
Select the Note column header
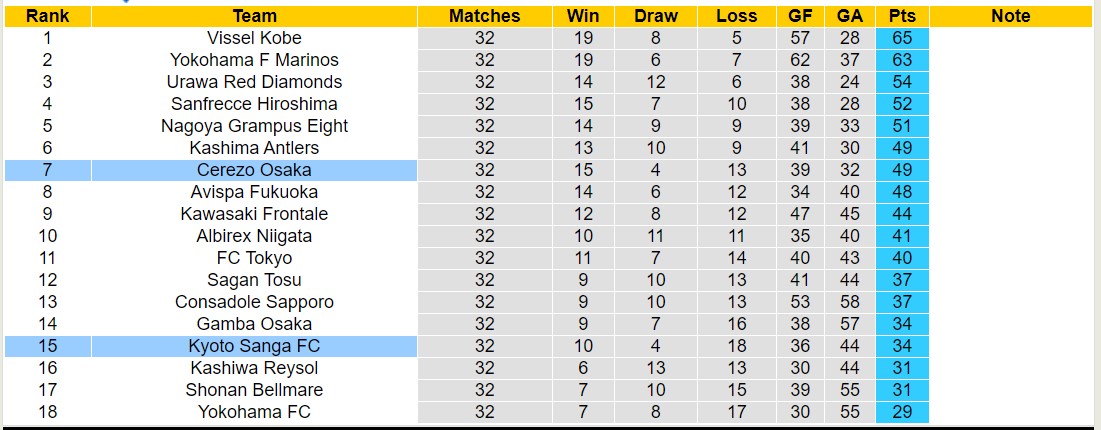1011,16
